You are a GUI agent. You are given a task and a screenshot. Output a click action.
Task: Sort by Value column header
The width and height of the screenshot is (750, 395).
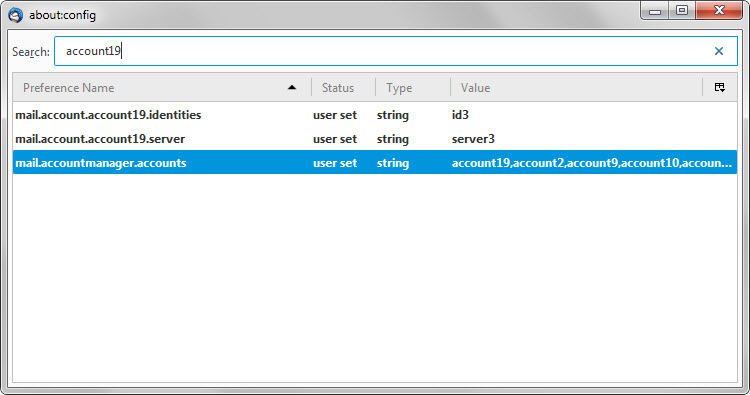click(576, 88)
